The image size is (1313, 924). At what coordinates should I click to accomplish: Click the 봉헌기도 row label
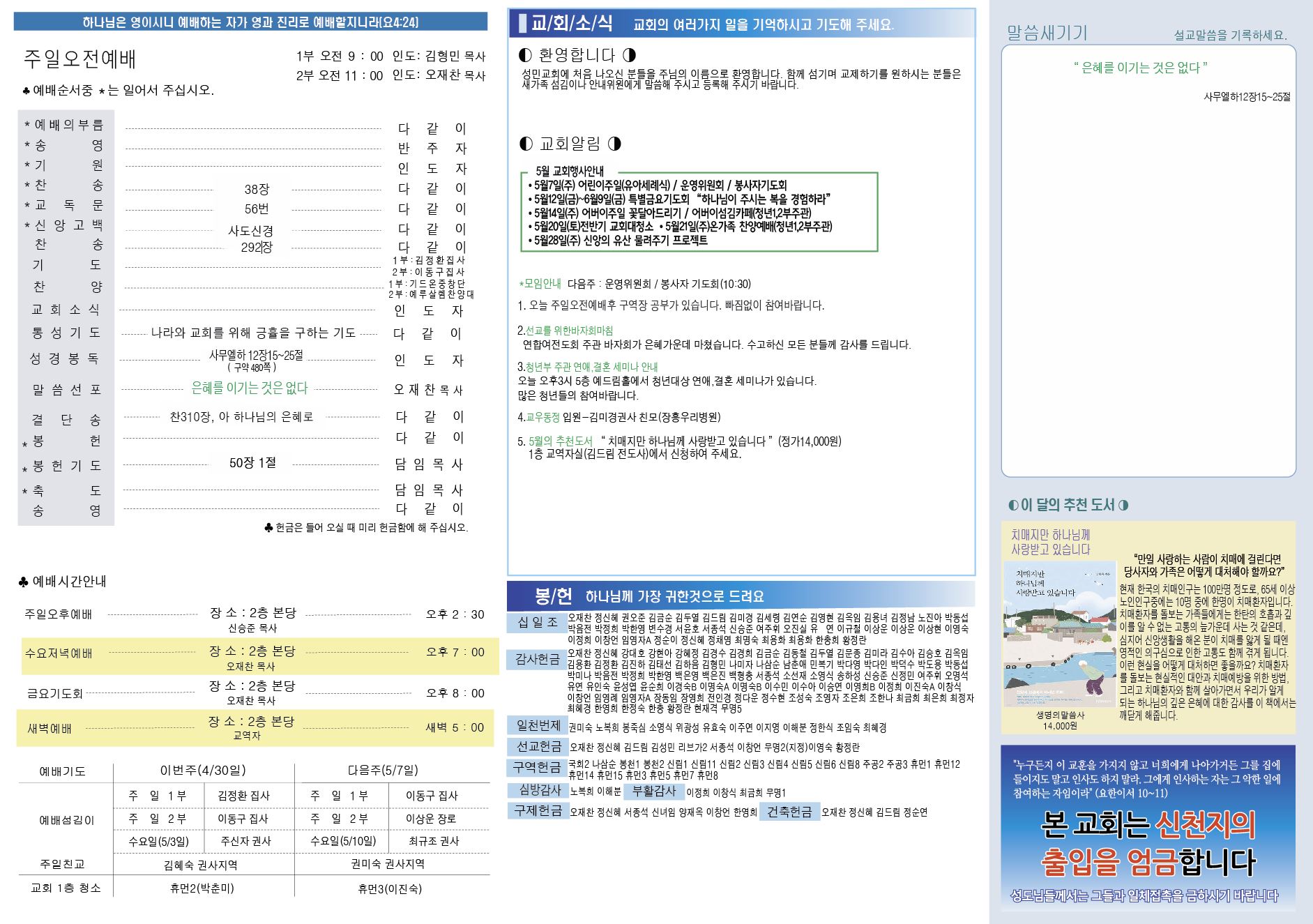click(x=66, y=465)
